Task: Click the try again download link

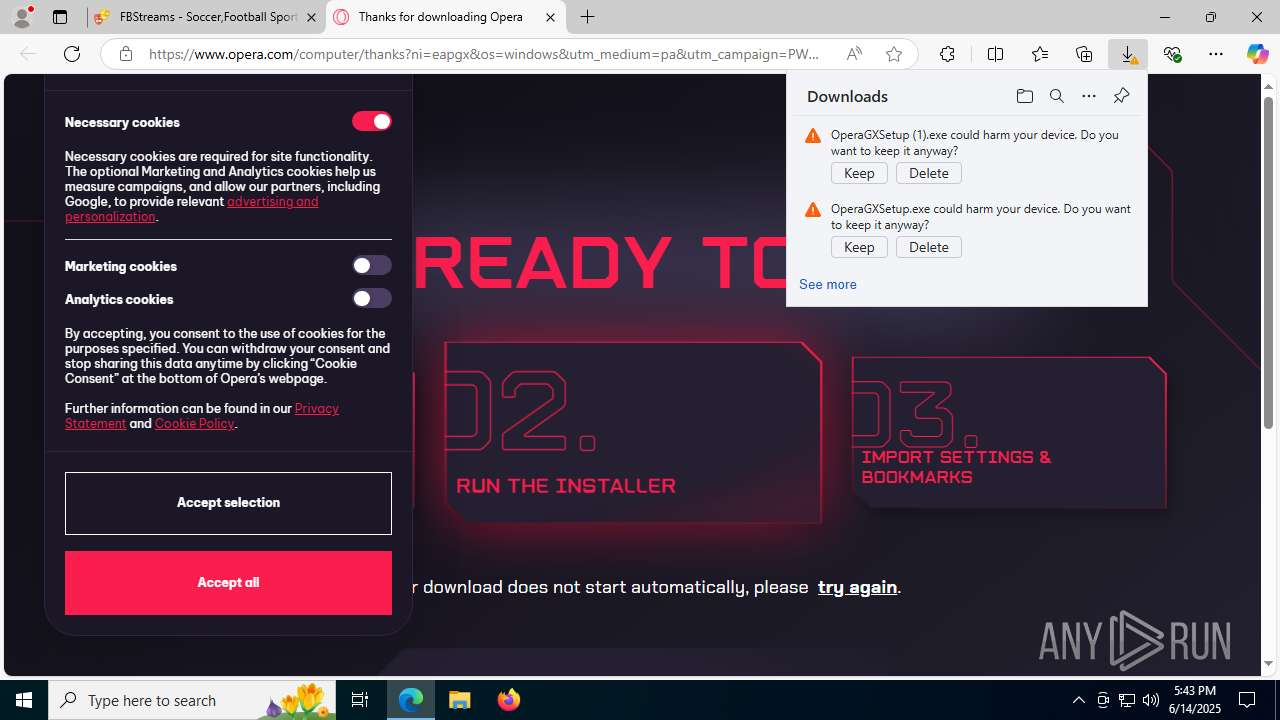Action: coord(857,587)
